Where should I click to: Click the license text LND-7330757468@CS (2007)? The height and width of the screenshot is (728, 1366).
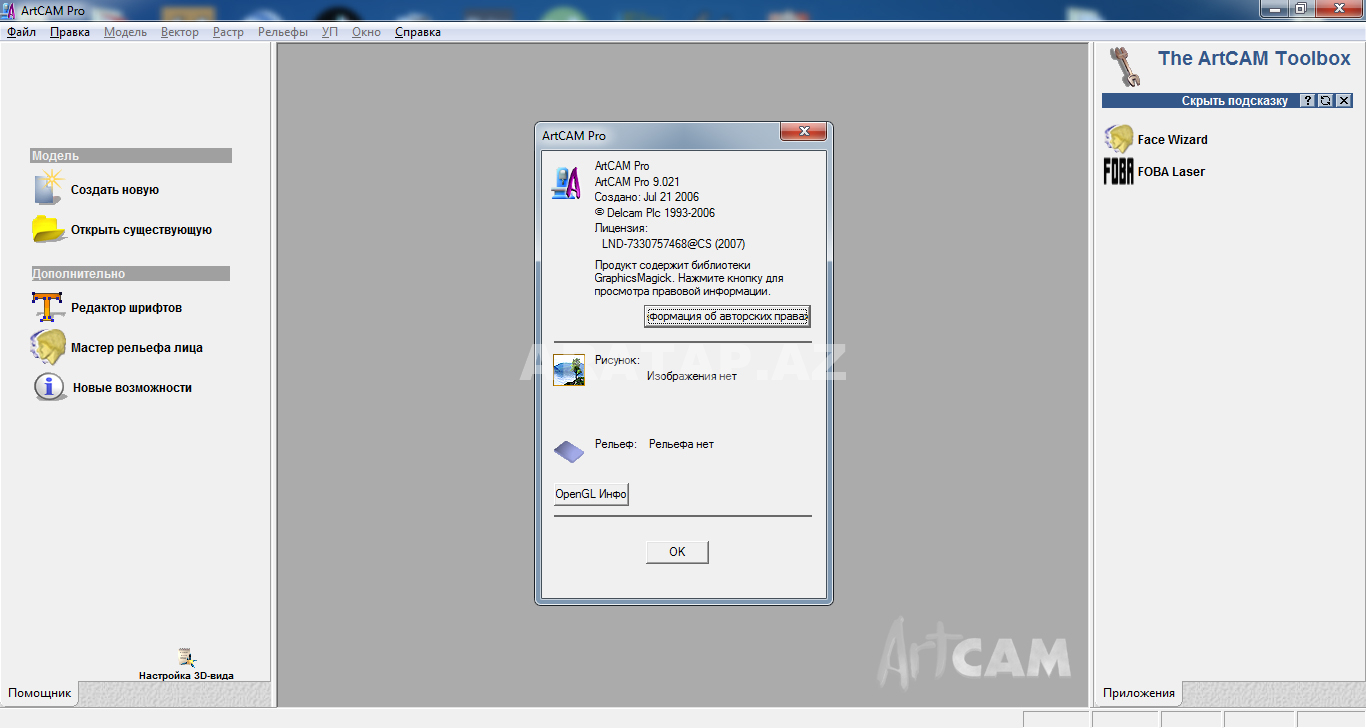[x=673, y=244]
